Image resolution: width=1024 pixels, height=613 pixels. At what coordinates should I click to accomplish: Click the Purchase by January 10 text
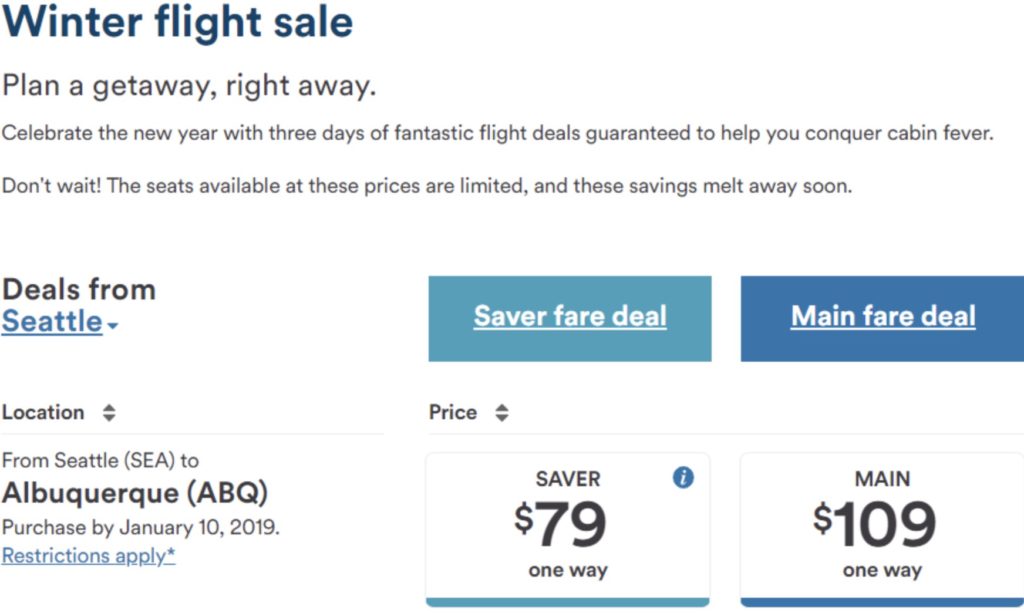click(x=140, y=527)
